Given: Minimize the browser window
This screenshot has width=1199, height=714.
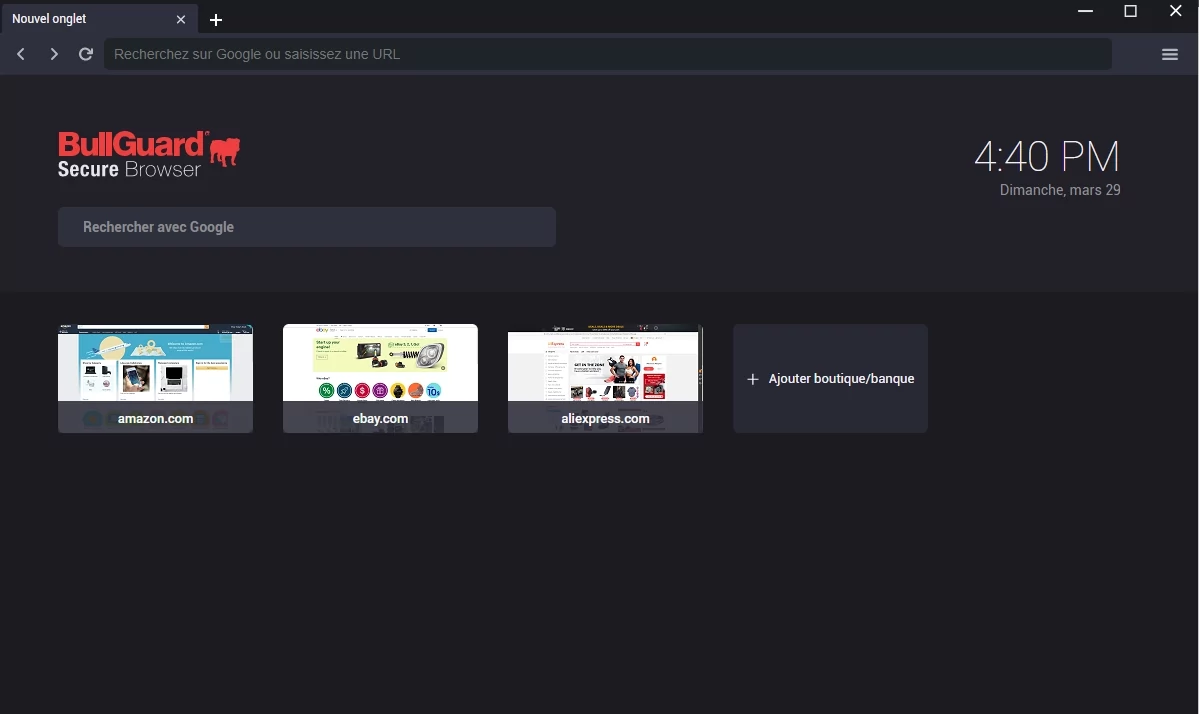Looking at the screenshot, I should pos(1085,11).
